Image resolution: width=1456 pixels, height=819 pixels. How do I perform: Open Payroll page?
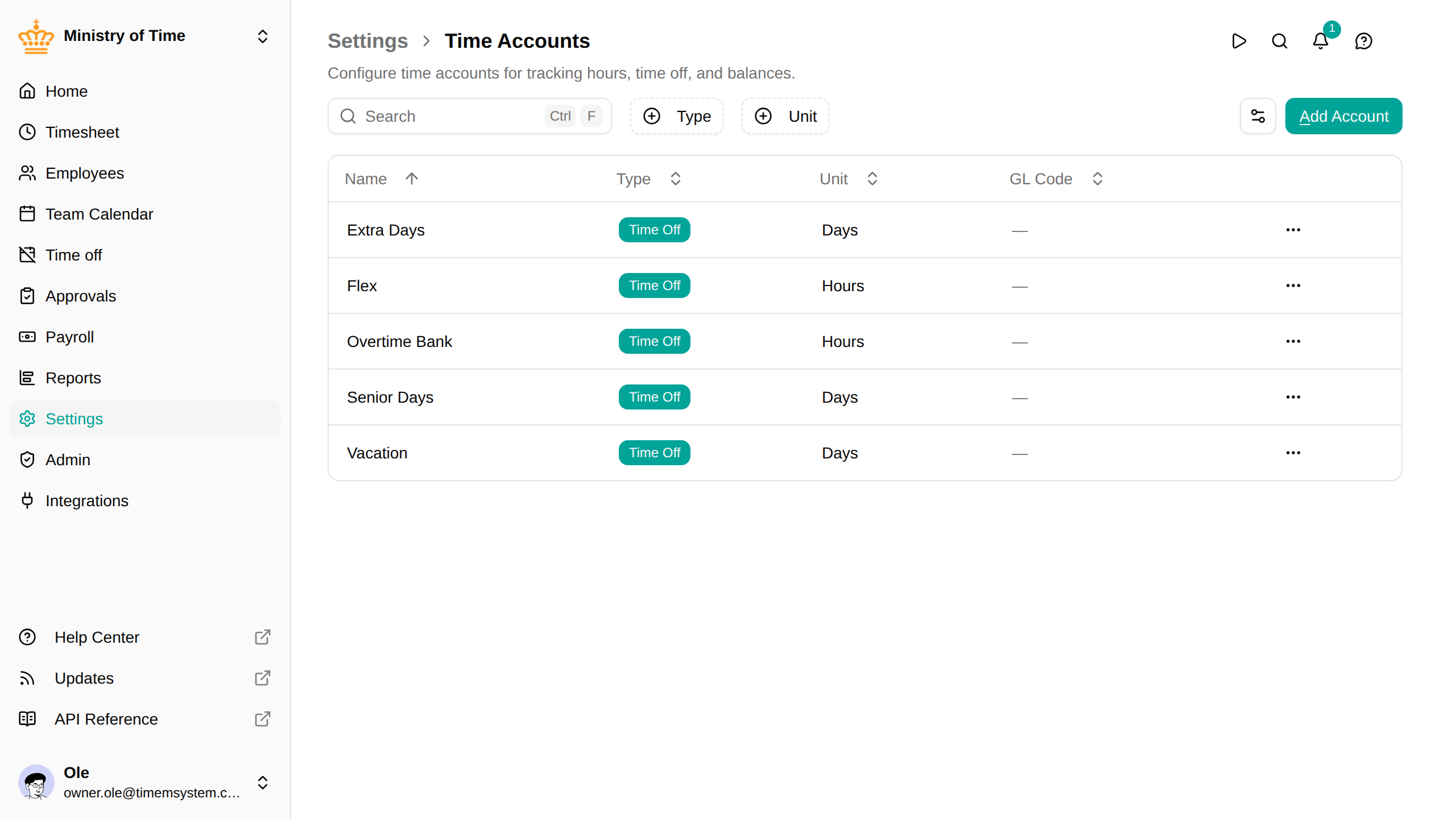tap(145, 337)
